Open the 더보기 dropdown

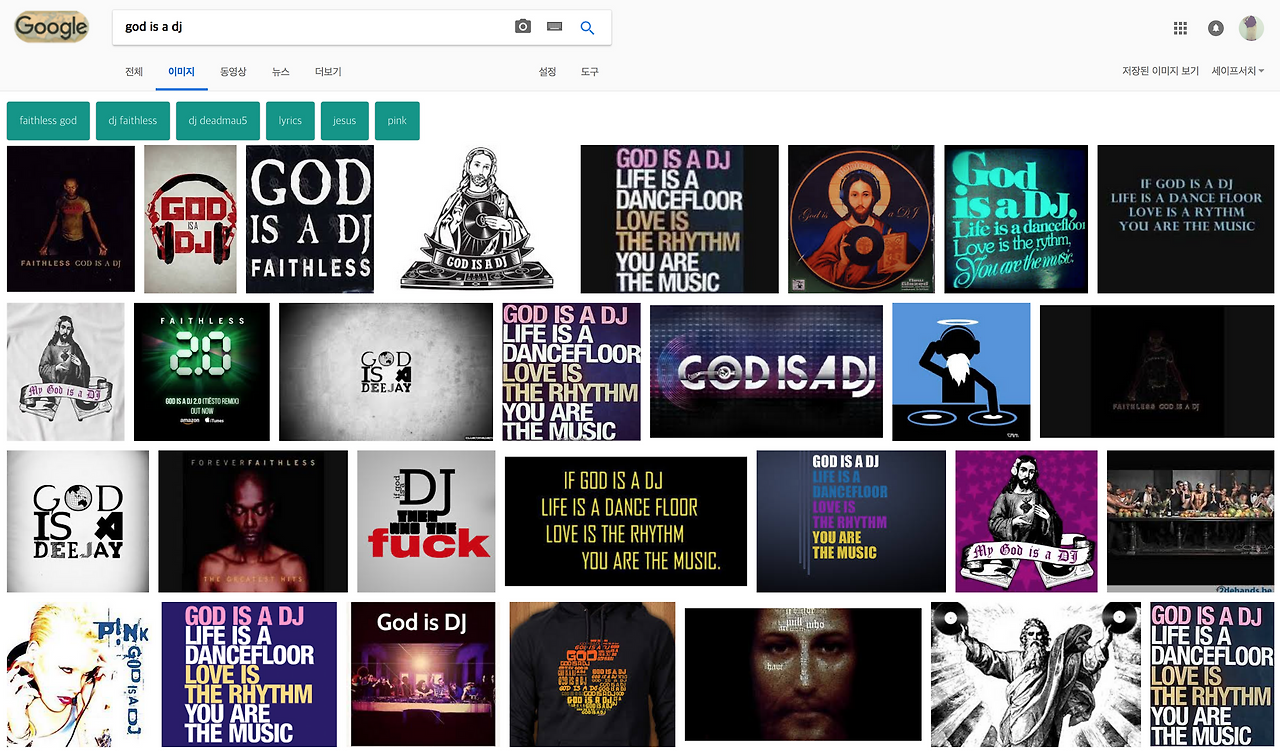click(325, 71)
